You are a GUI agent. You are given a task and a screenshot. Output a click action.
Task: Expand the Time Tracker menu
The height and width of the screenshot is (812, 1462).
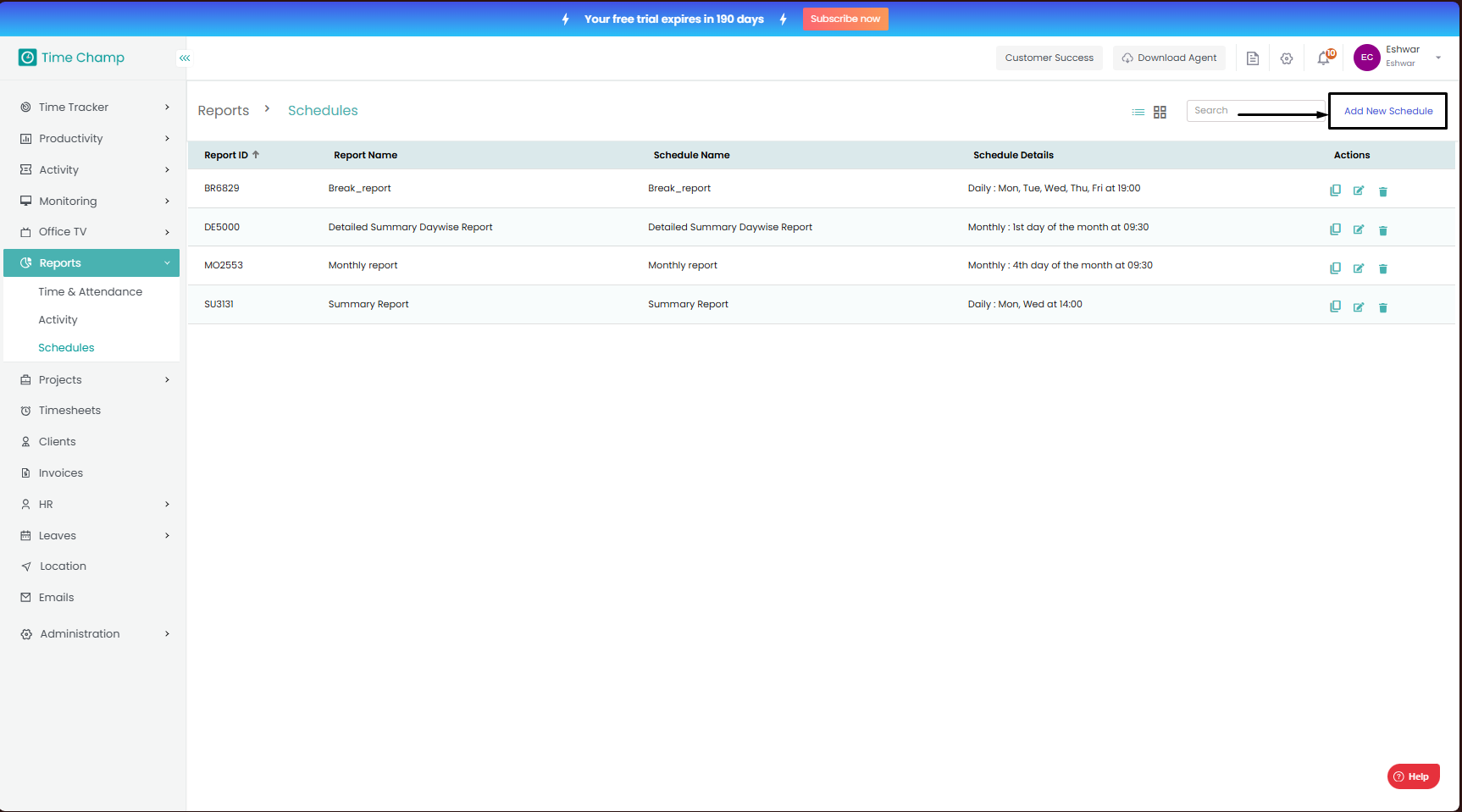[x=167, y=107]
